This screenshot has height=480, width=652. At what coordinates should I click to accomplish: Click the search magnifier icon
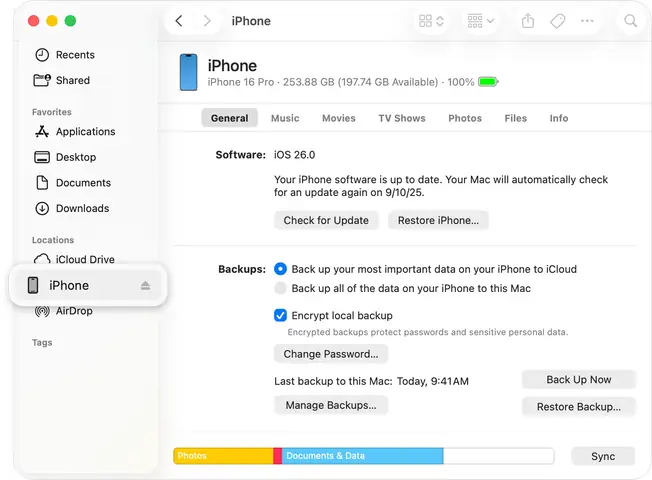click(x=631, y=21)
